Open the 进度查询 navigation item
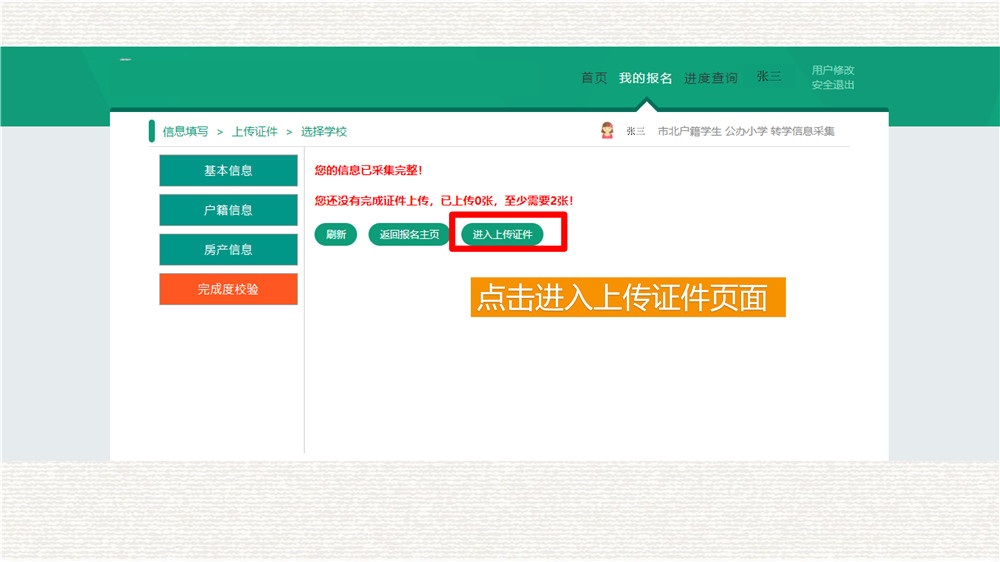Screen dimensions: 1000x562 [x=710, y=78]
